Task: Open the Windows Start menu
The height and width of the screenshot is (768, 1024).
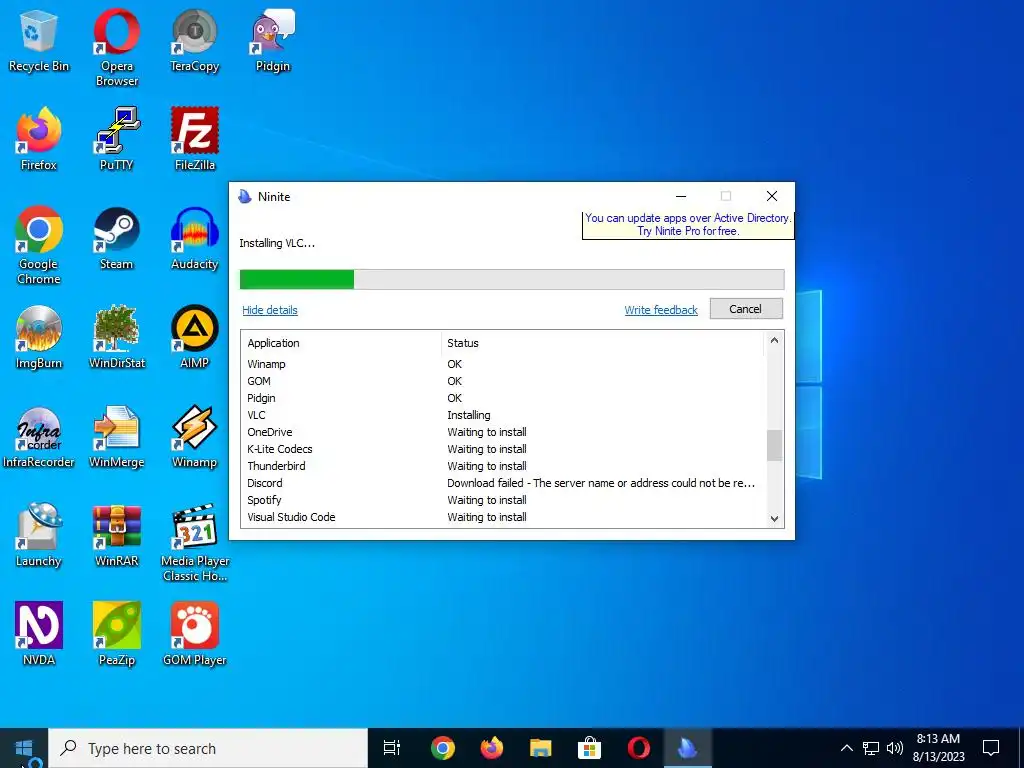Action: click(24, 748)
